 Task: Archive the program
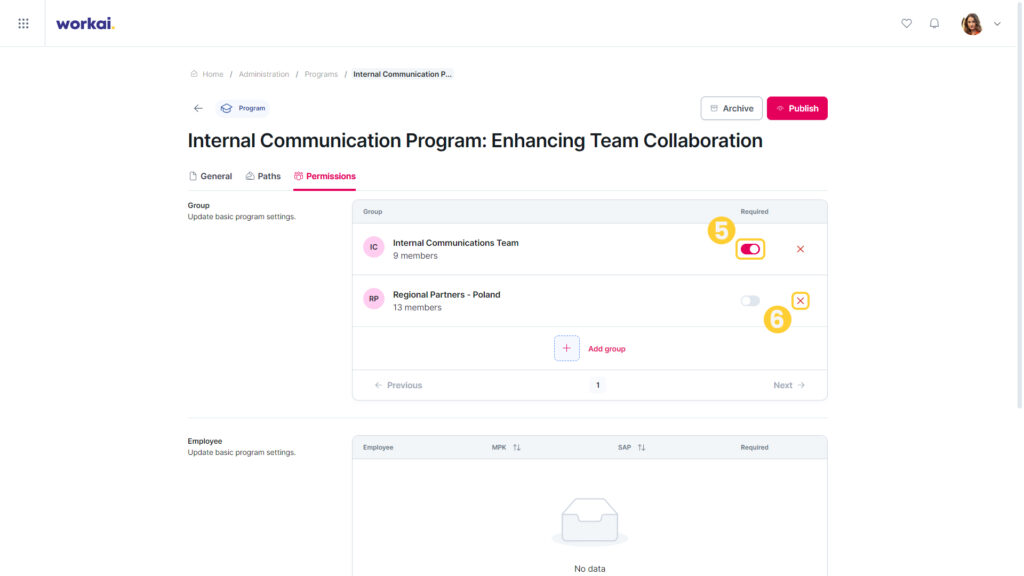click(x=731, y=108)
